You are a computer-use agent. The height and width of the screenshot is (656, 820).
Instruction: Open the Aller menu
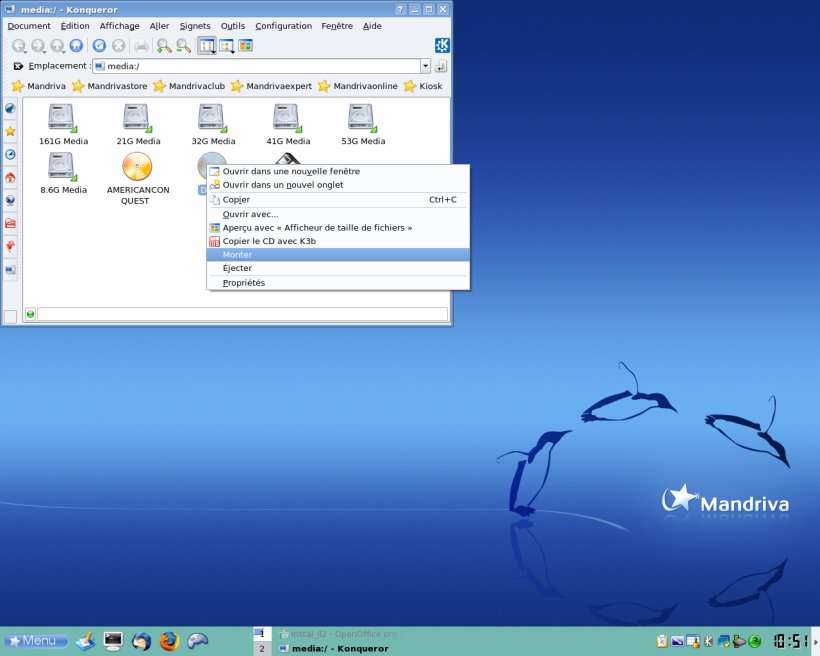click(x=159, y=26)
